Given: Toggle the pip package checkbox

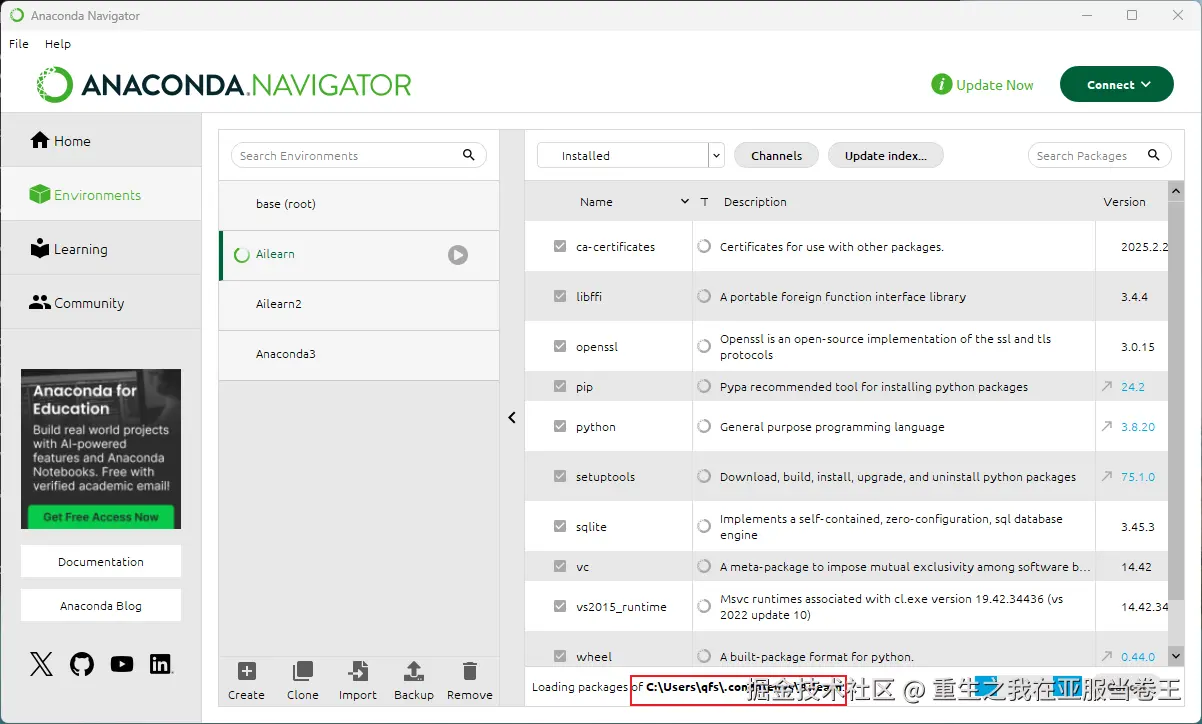Looking at the screenshot, I should click(560, 386).
